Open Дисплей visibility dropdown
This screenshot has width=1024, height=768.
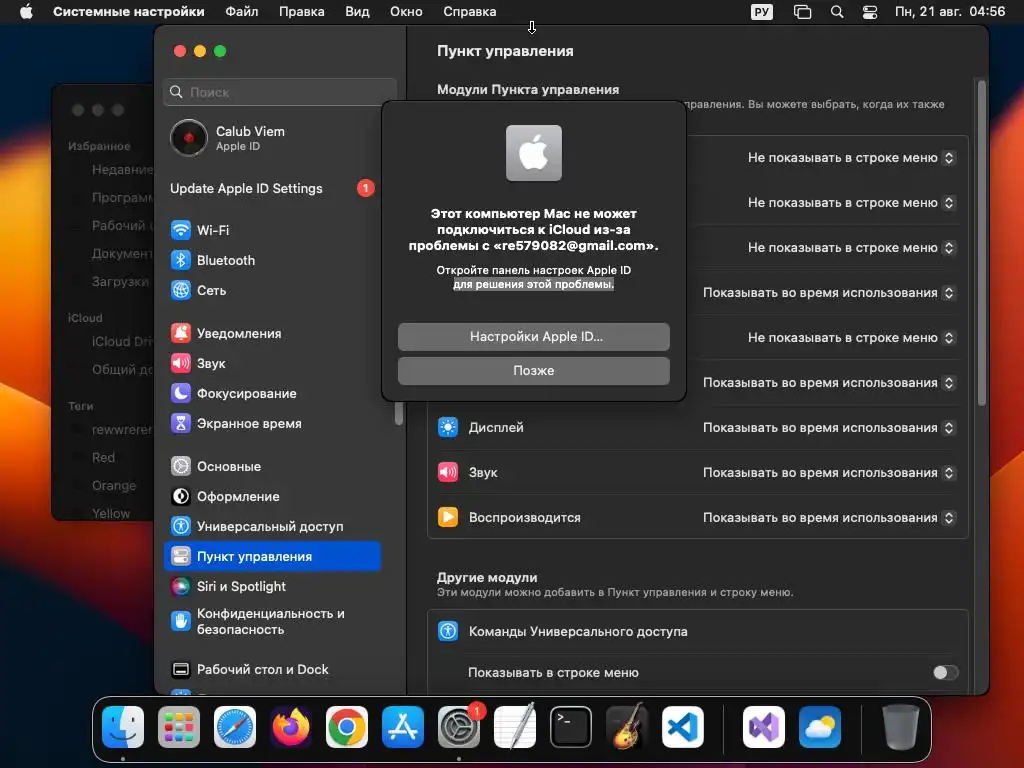[x=829, y=428]
